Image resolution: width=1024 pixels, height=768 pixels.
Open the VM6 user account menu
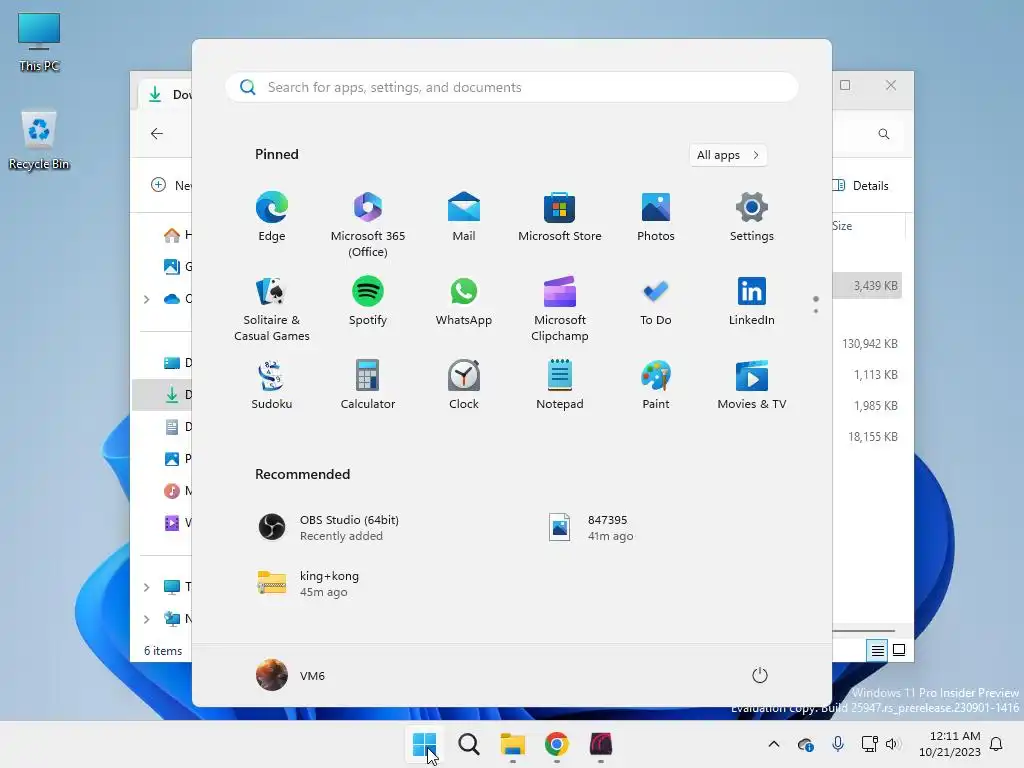point(291,675)
